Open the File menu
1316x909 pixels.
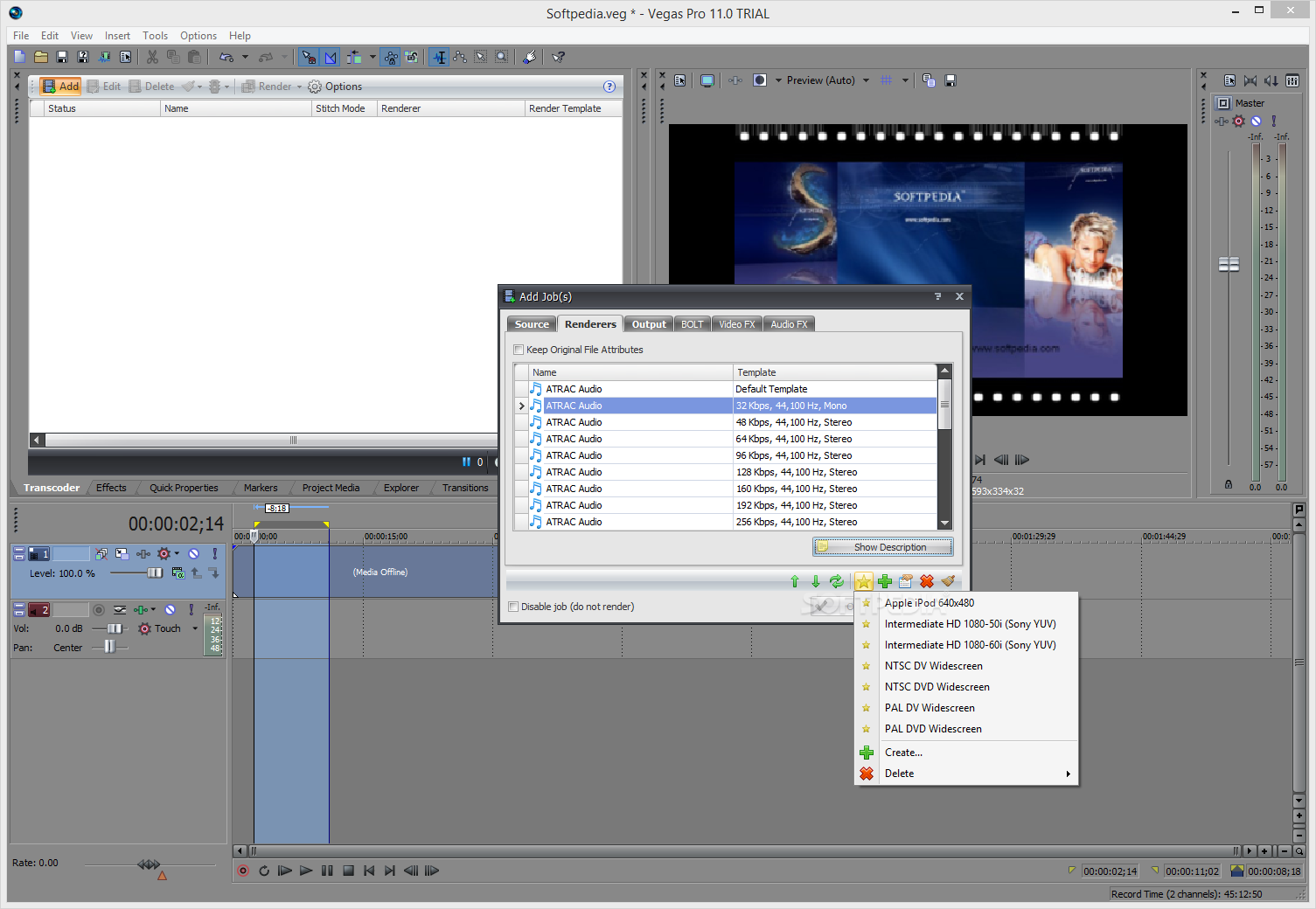21,36
